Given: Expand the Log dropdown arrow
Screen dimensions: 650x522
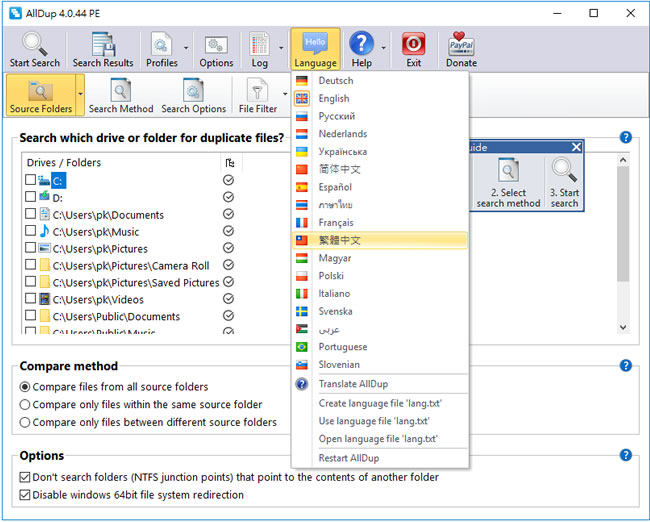Looking at the screenshot, I should pos(281,48).
